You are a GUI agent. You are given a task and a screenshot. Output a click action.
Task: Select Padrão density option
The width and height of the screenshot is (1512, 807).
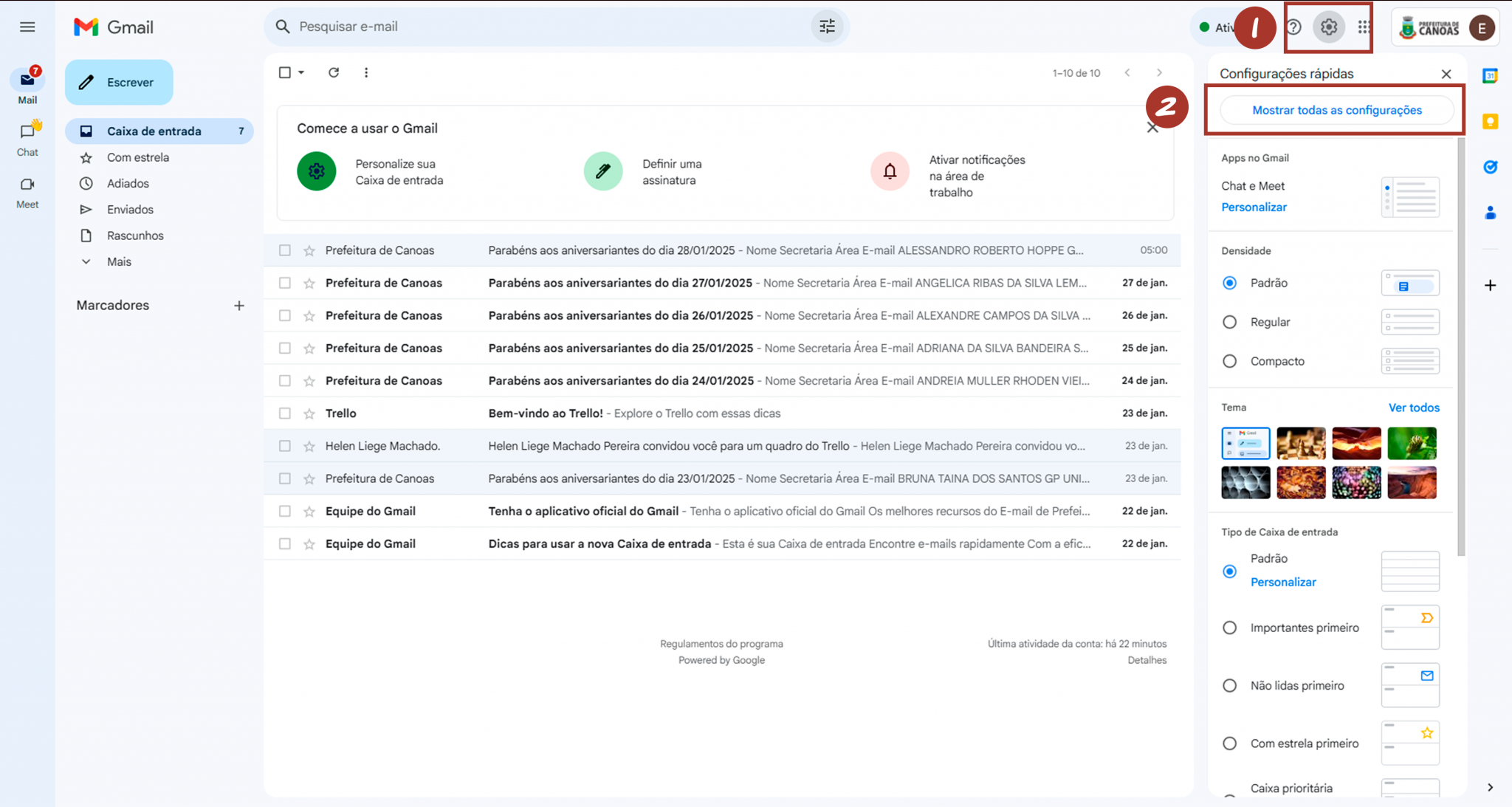1229,283
